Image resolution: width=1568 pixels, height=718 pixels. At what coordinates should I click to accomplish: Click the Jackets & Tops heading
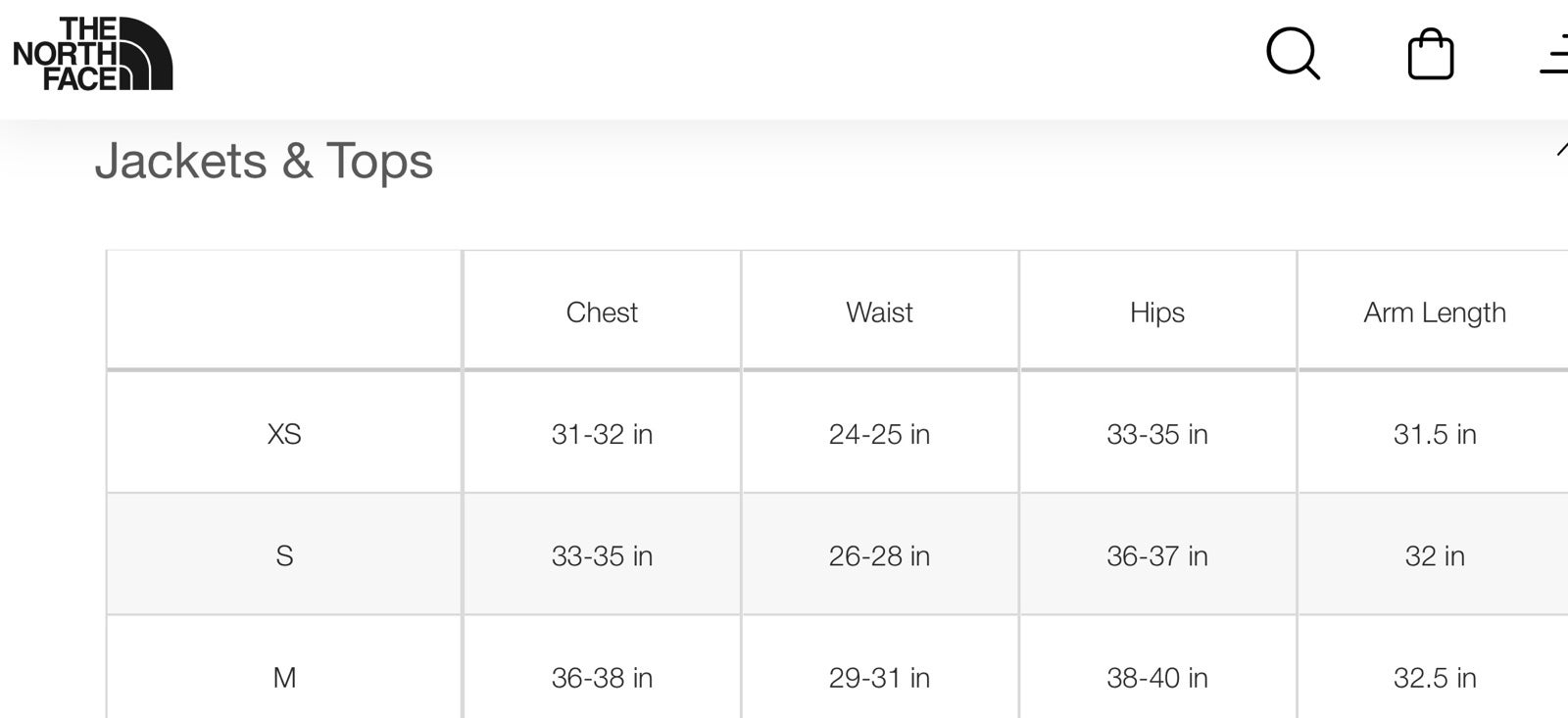pyautogui.click(x=264, y=161)
